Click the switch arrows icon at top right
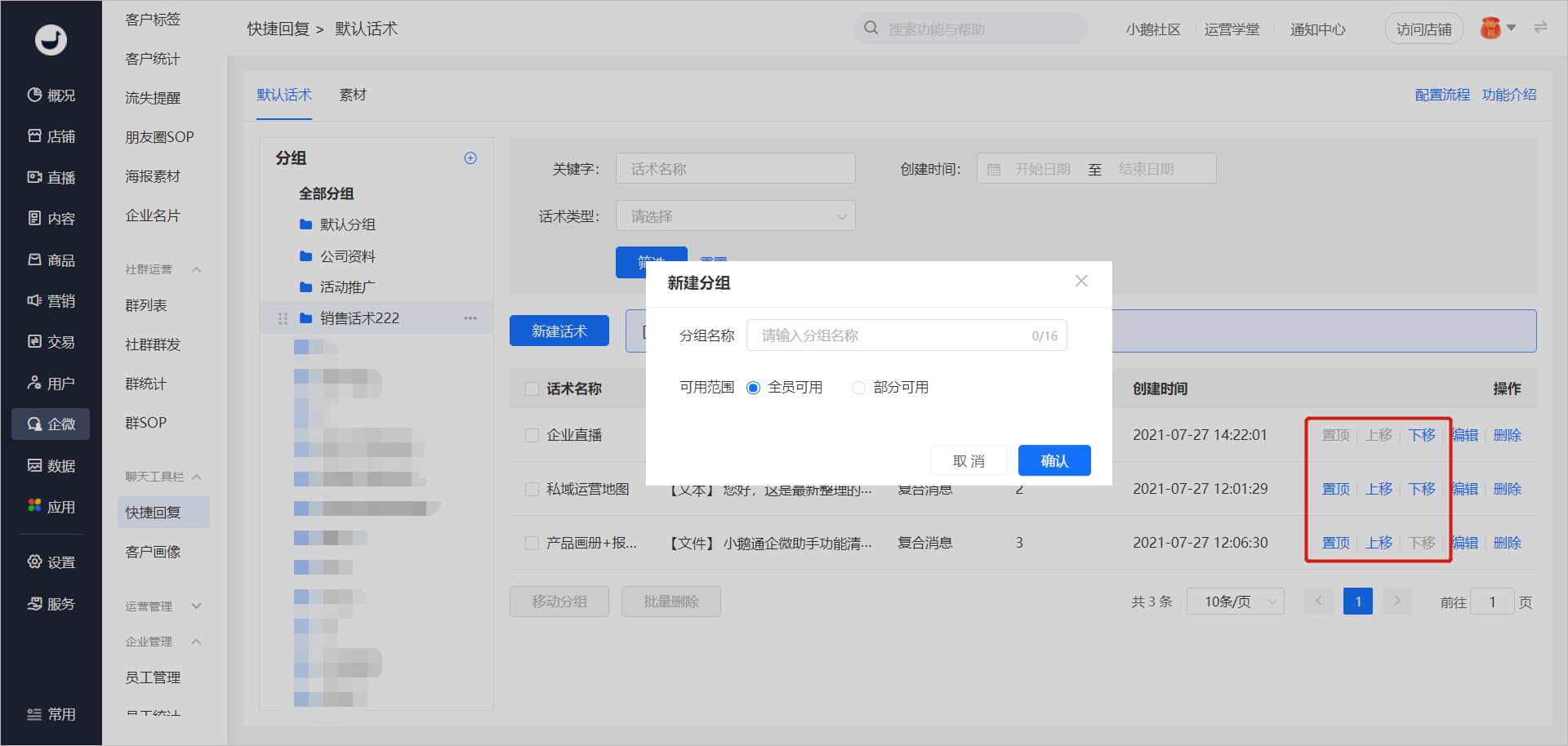Screen dimensions: 1568x746 [1540, 28]
